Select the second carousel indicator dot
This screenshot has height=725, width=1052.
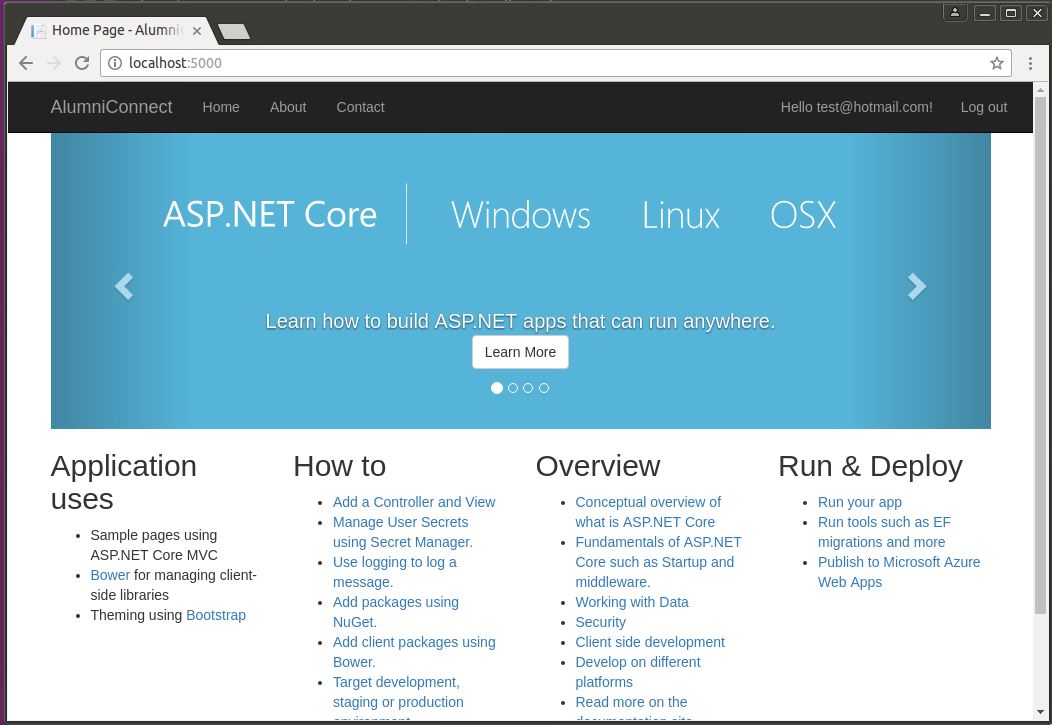513,388
